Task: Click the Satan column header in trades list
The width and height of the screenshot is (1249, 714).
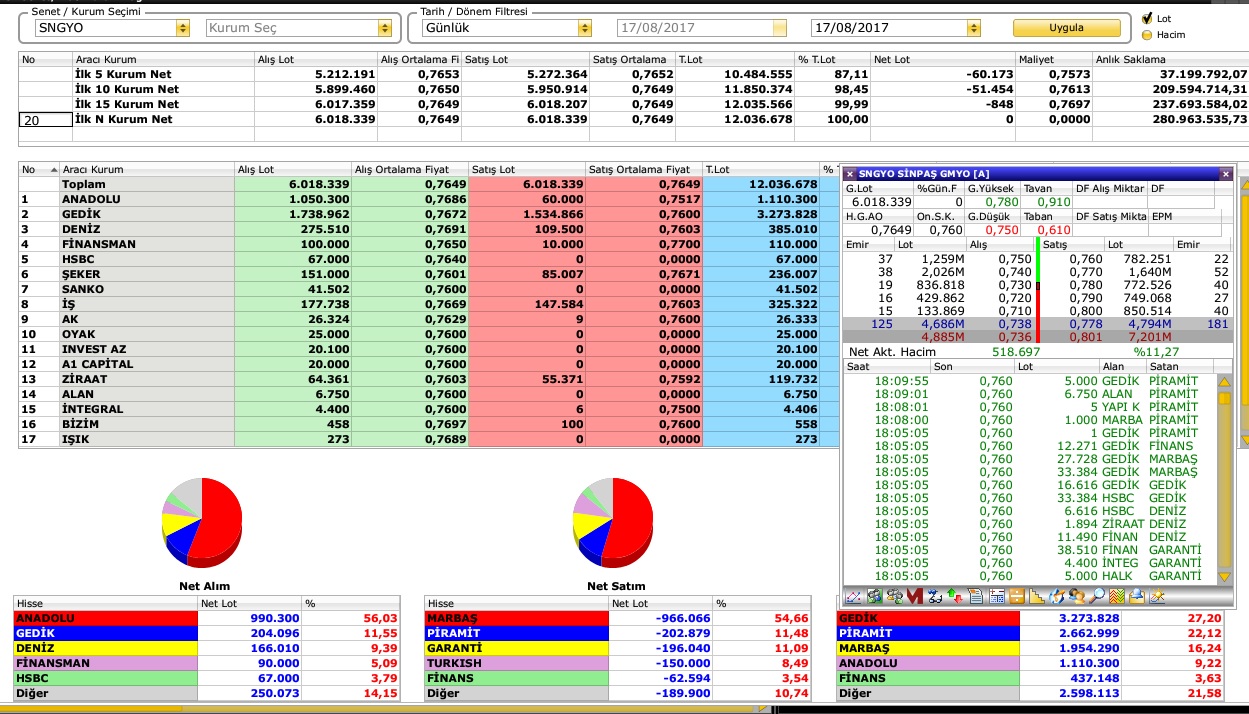Action: [x=1181, y=367]
